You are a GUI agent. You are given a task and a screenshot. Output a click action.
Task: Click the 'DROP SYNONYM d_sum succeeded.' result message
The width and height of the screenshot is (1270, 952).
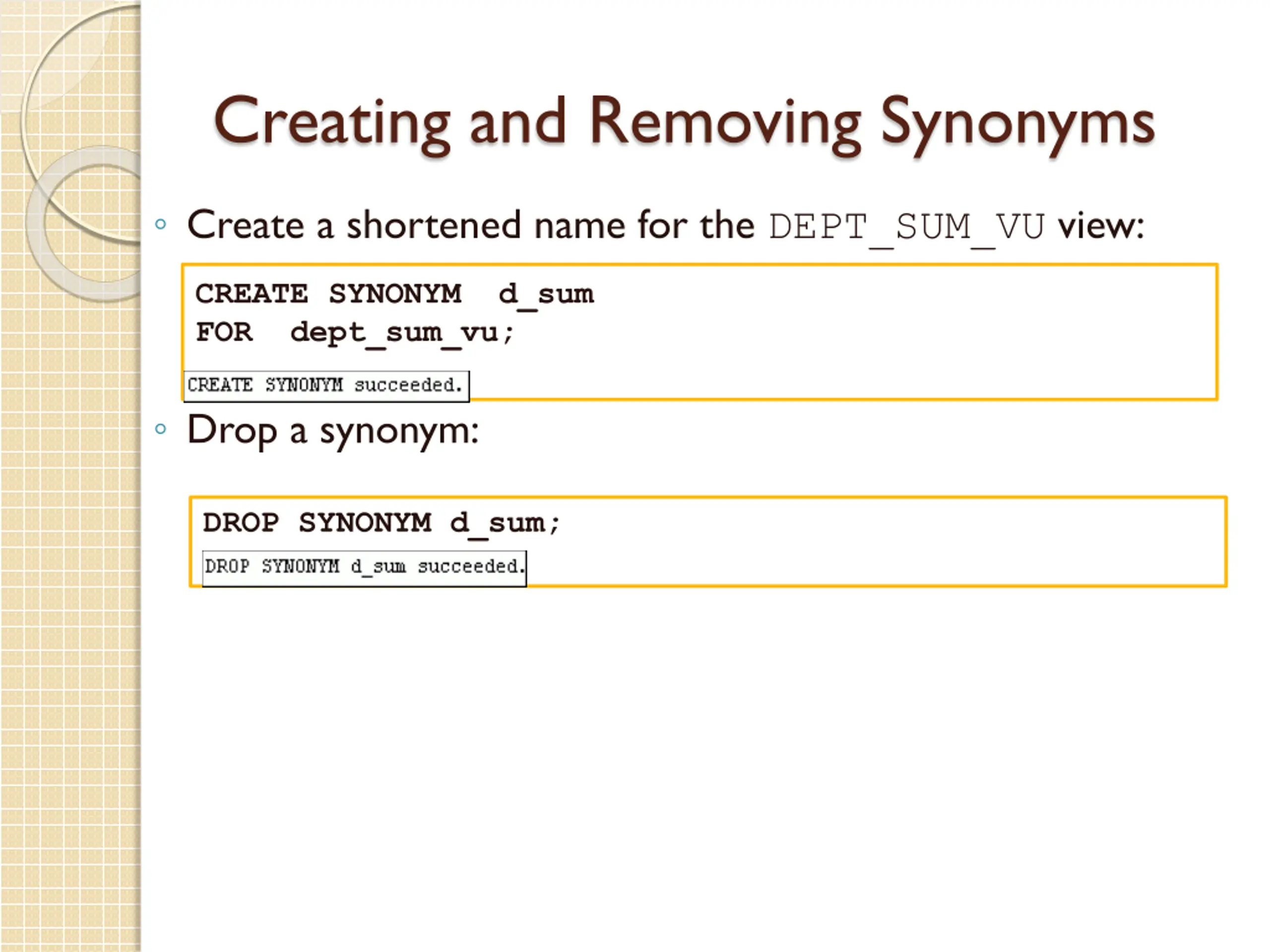coord(364,568)
